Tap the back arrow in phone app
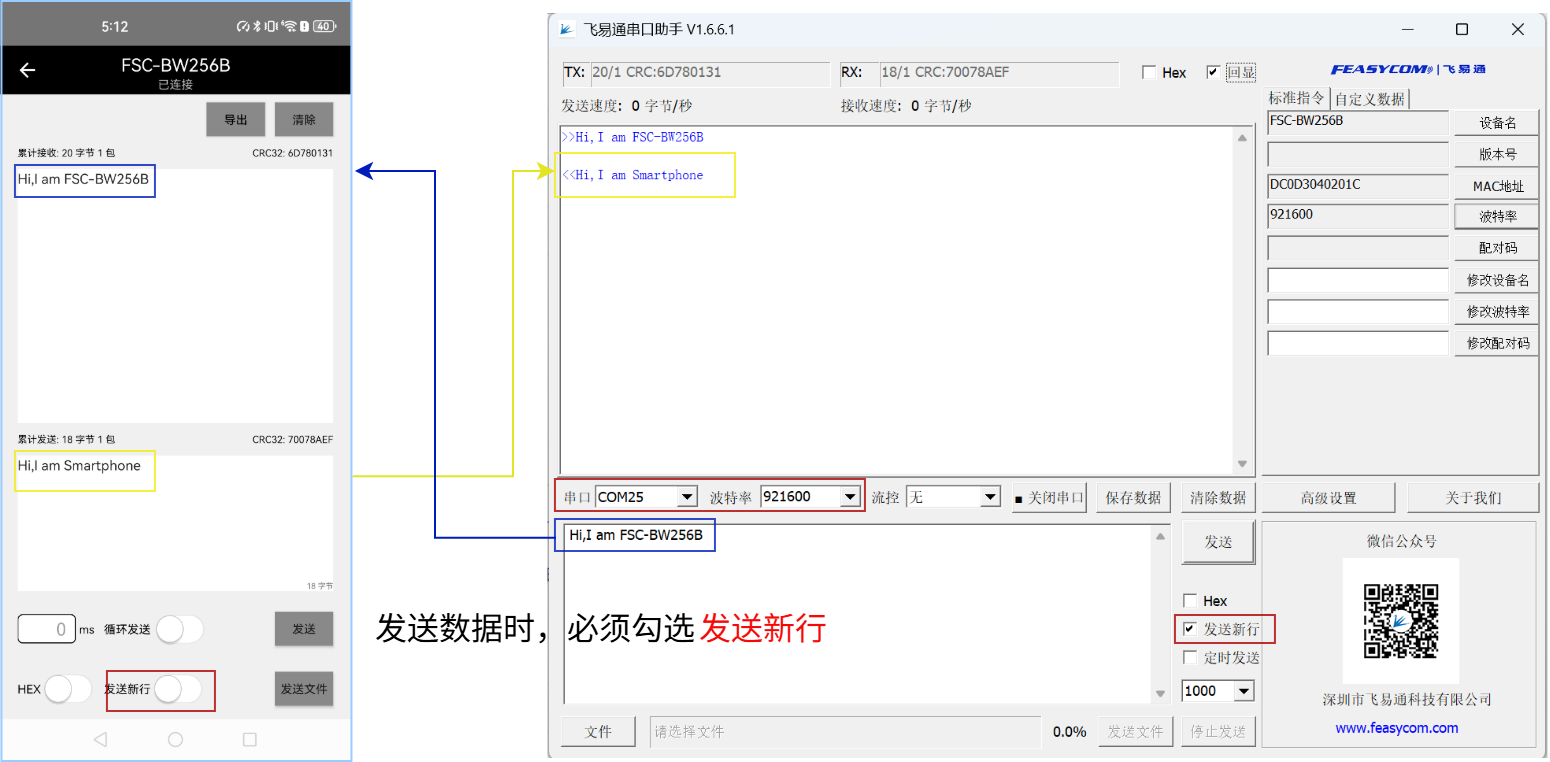 pyautogui.click(x=28, y=70)
